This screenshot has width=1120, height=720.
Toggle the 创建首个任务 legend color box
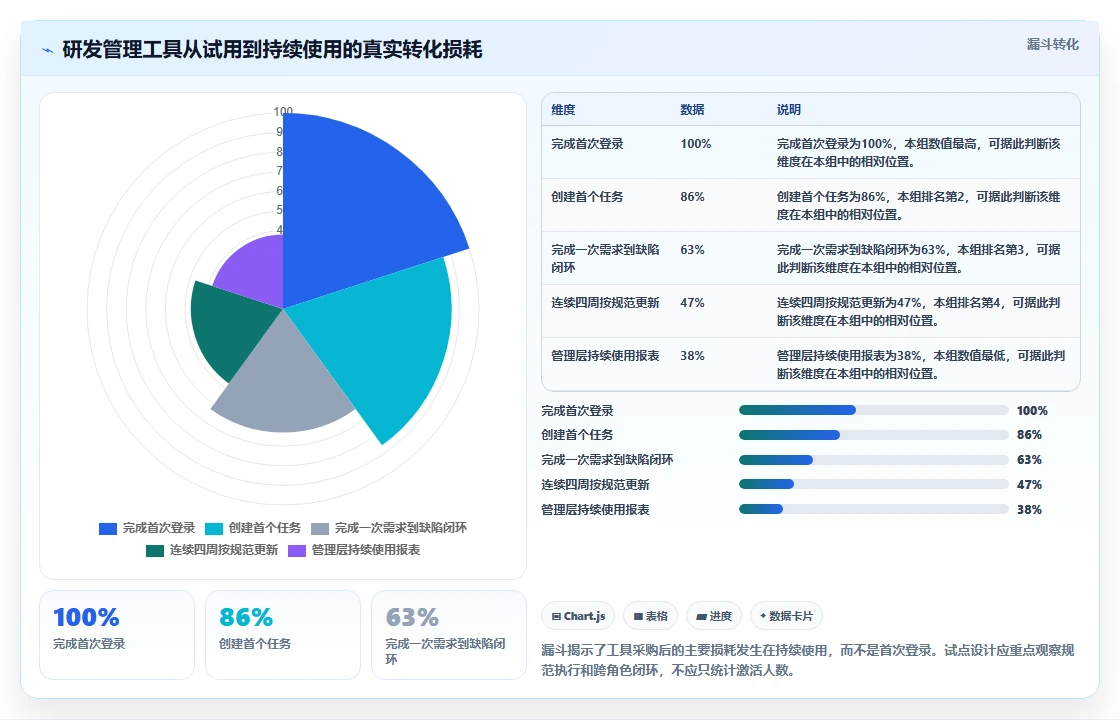click(x=214, y=529)
